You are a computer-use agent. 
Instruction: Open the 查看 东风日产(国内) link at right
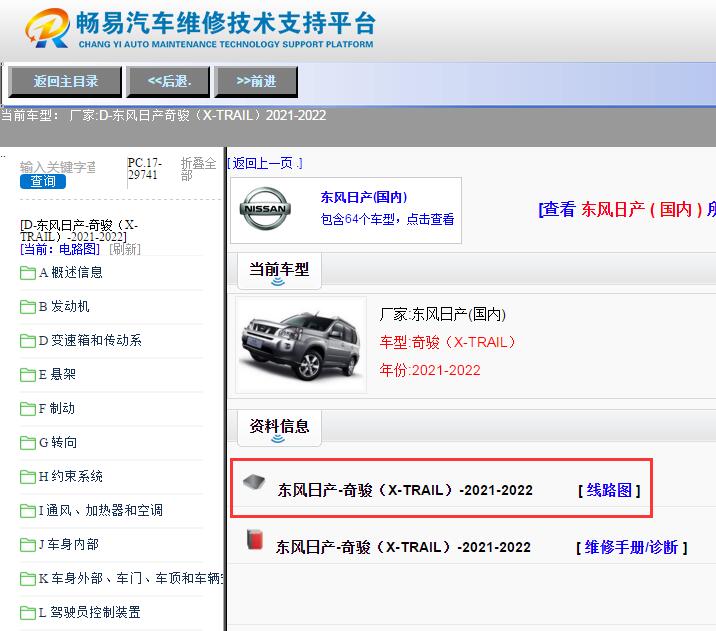(627, 210)
